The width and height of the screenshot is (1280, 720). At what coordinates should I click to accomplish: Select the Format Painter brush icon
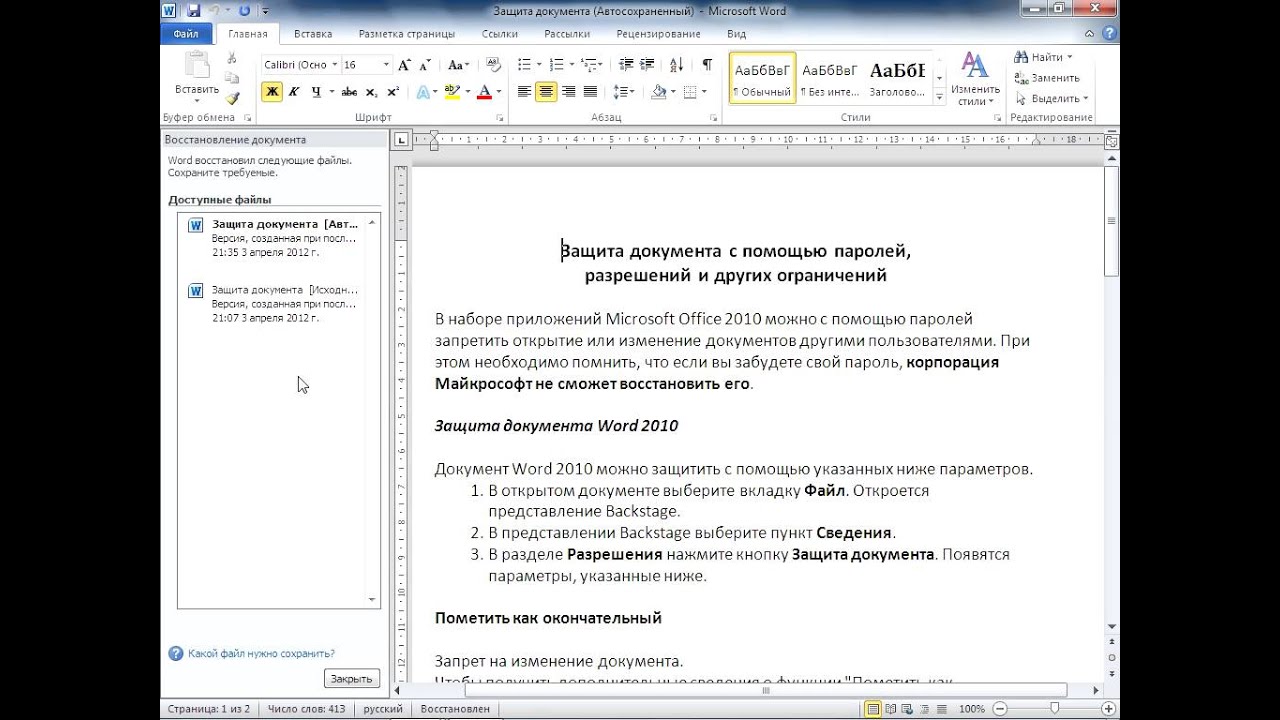coord(232,98)
